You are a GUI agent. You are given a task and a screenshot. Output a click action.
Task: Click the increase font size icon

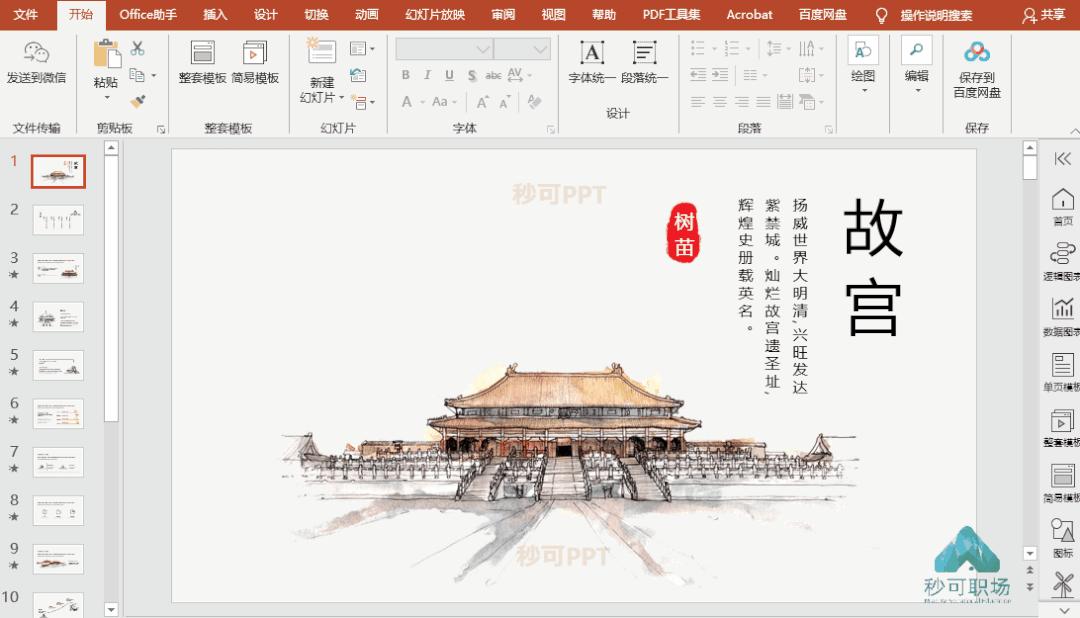[482, 102]
